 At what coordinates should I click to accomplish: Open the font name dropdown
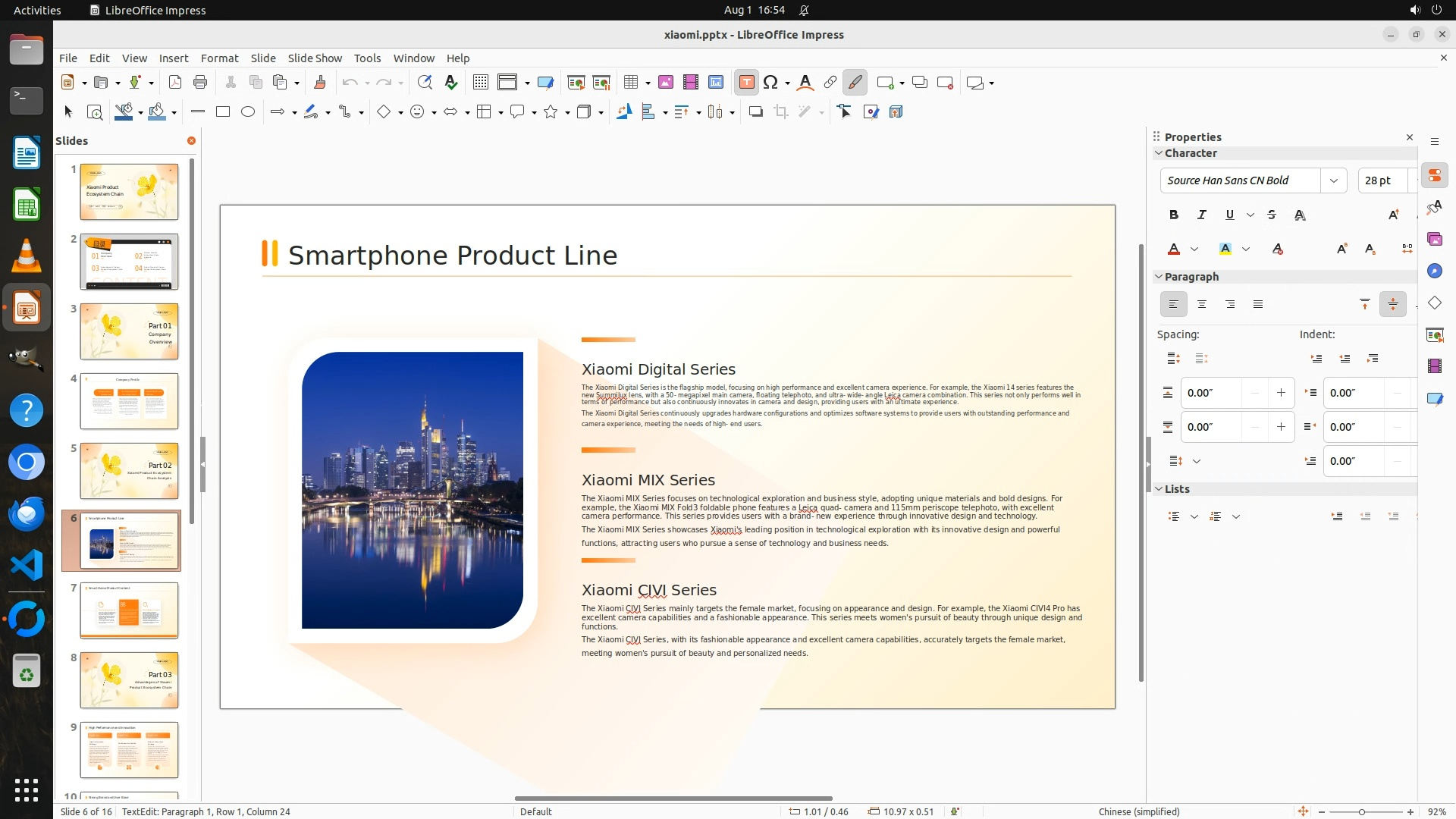coord(1333,180)
